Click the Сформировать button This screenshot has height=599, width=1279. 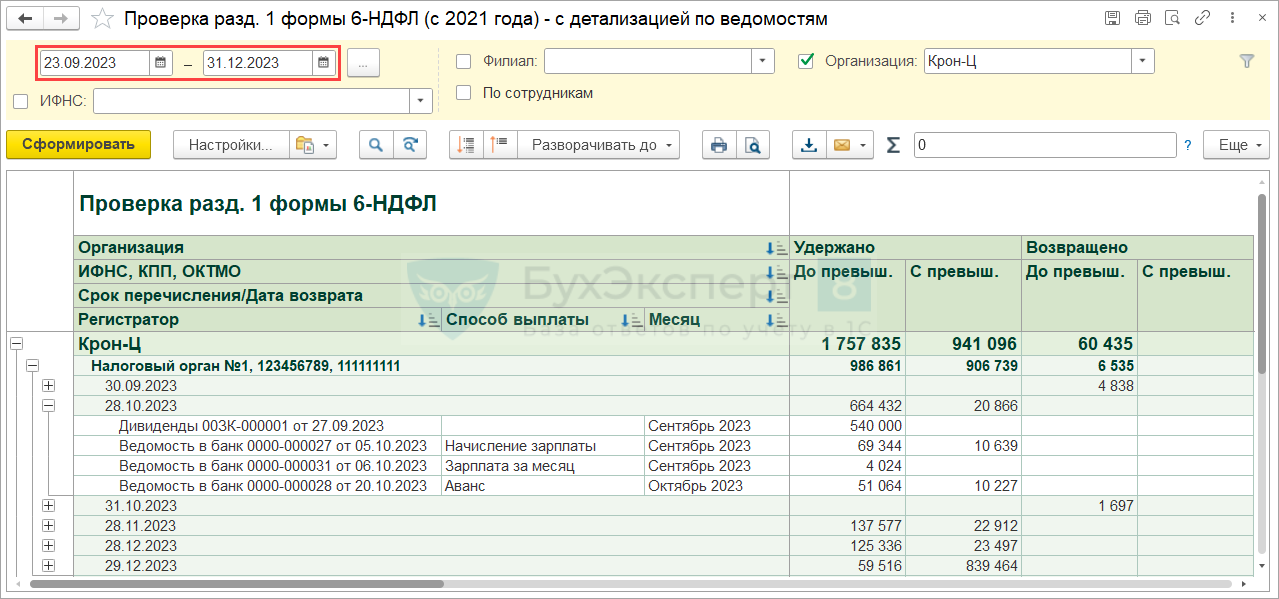tap(78, 145)
